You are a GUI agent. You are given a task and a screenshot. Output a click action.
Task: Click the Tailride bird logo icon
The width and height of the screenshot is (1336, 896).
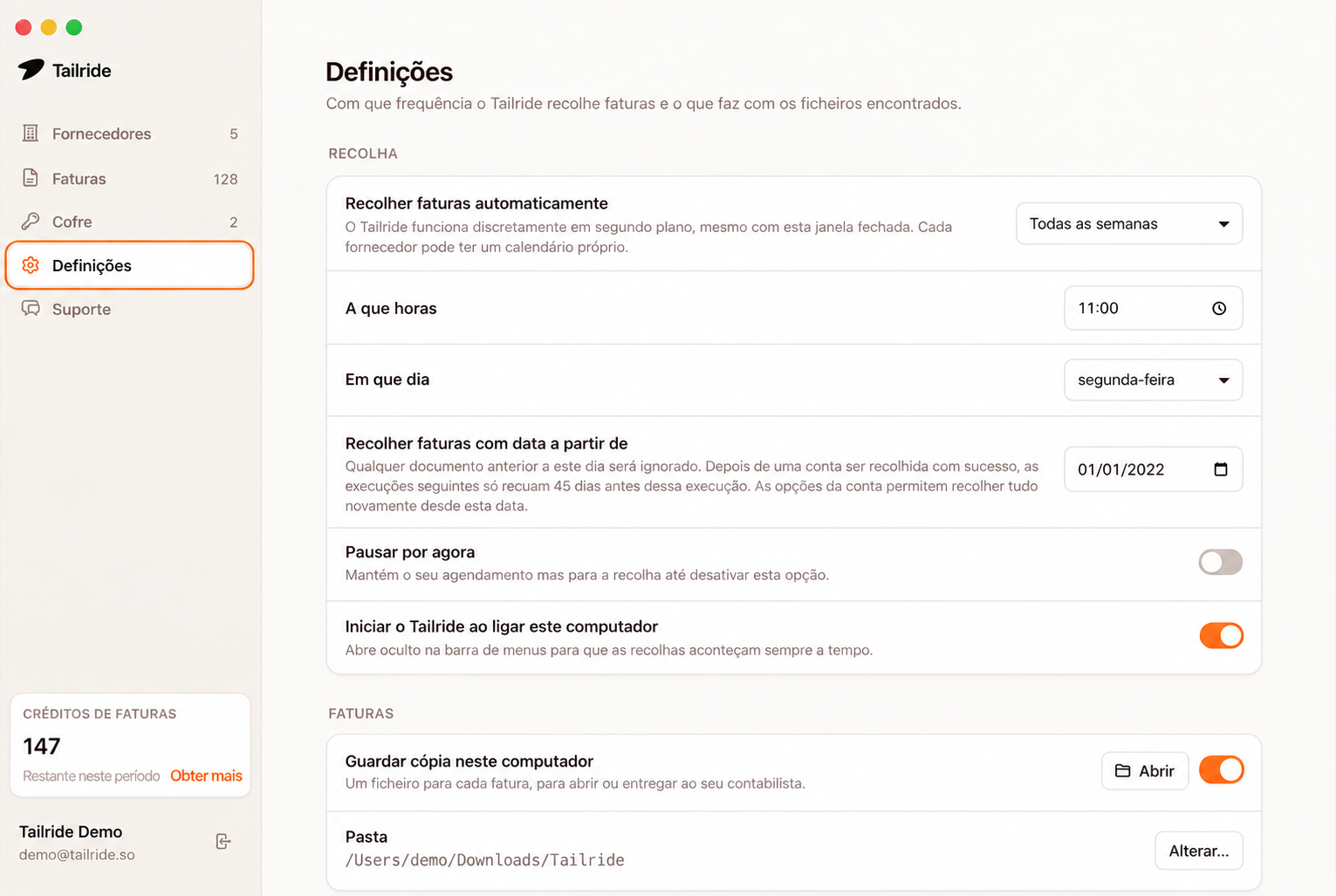[31, 70]
